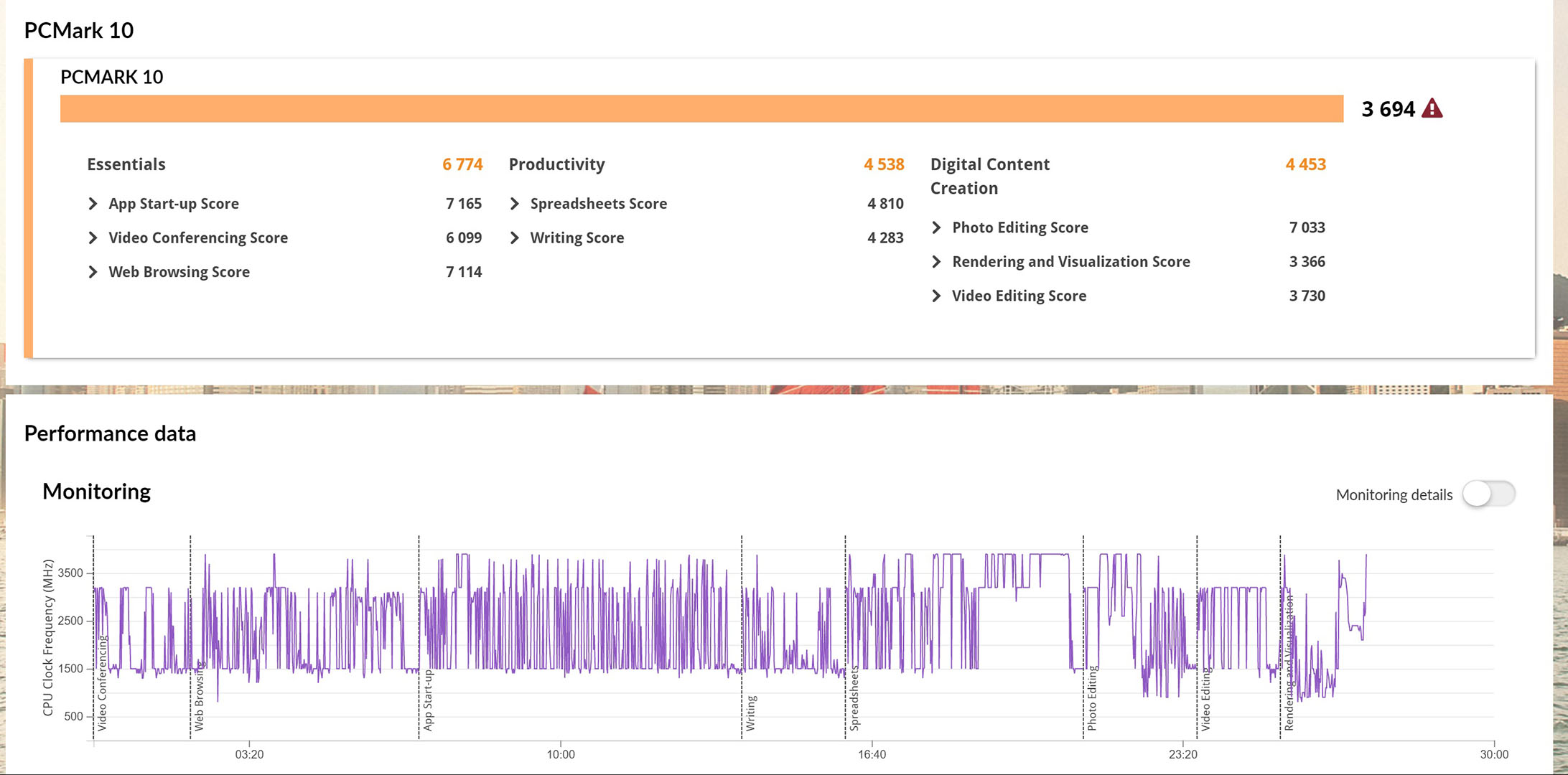Click the Digital Content Creation score 4 453
Viewport: 1568px width, 775px height.
(1306, 164)
